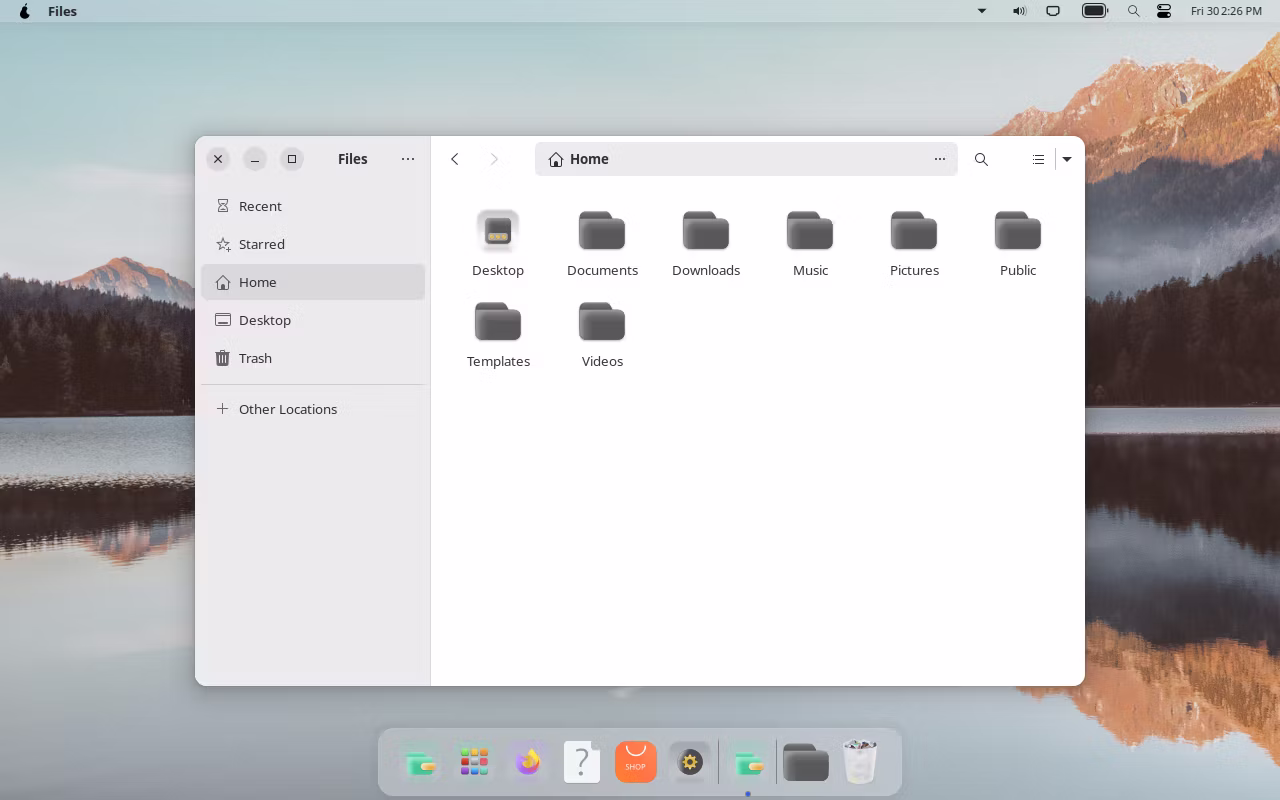
Task: Open the trash can in the dock
Action: pyautogui.click(x=860, y=762)
